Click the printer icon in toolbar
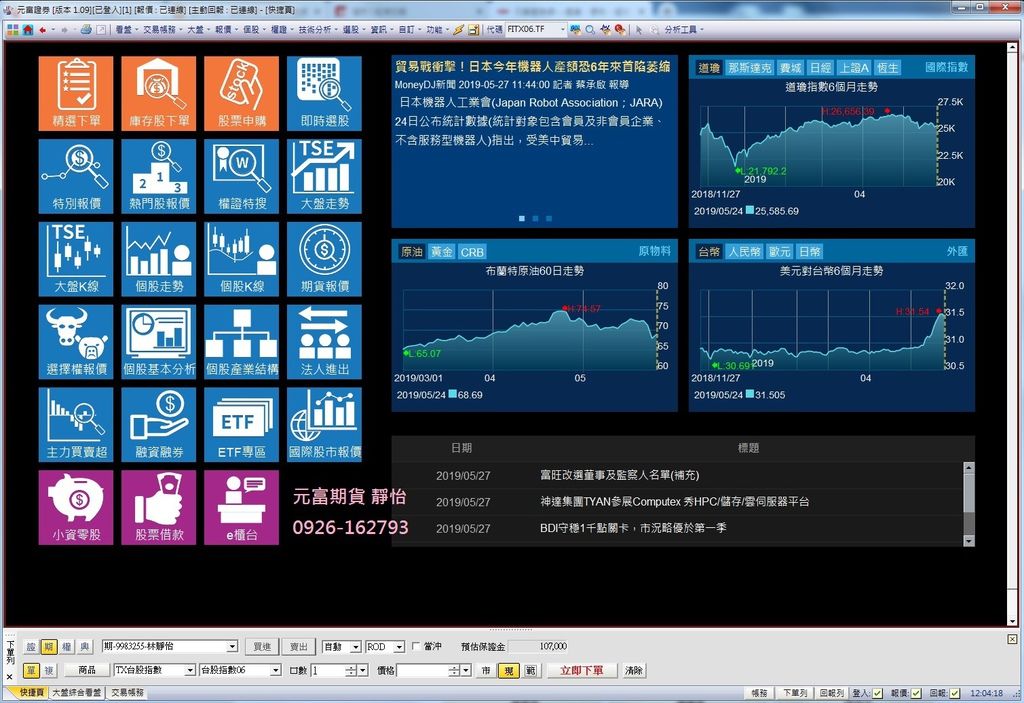1024x703 pixels. 86,29
